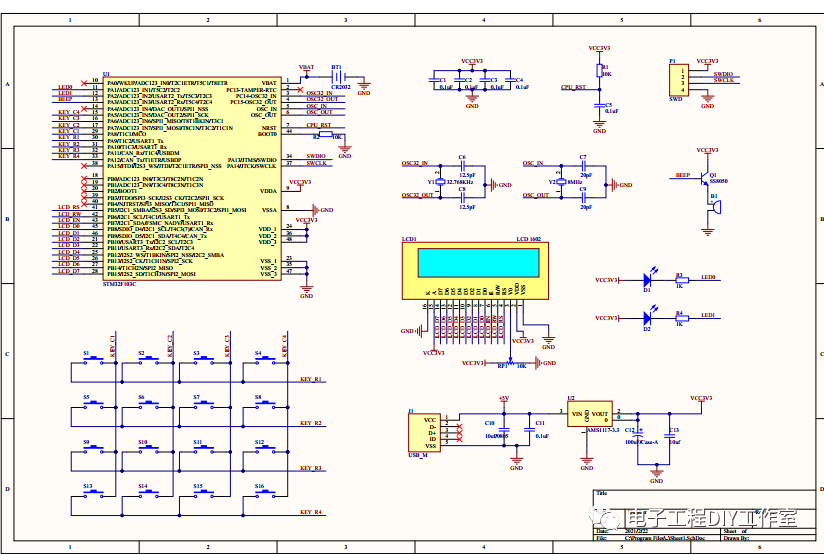Click the KEY_R2 net label by the keypad

pos(311,423)
